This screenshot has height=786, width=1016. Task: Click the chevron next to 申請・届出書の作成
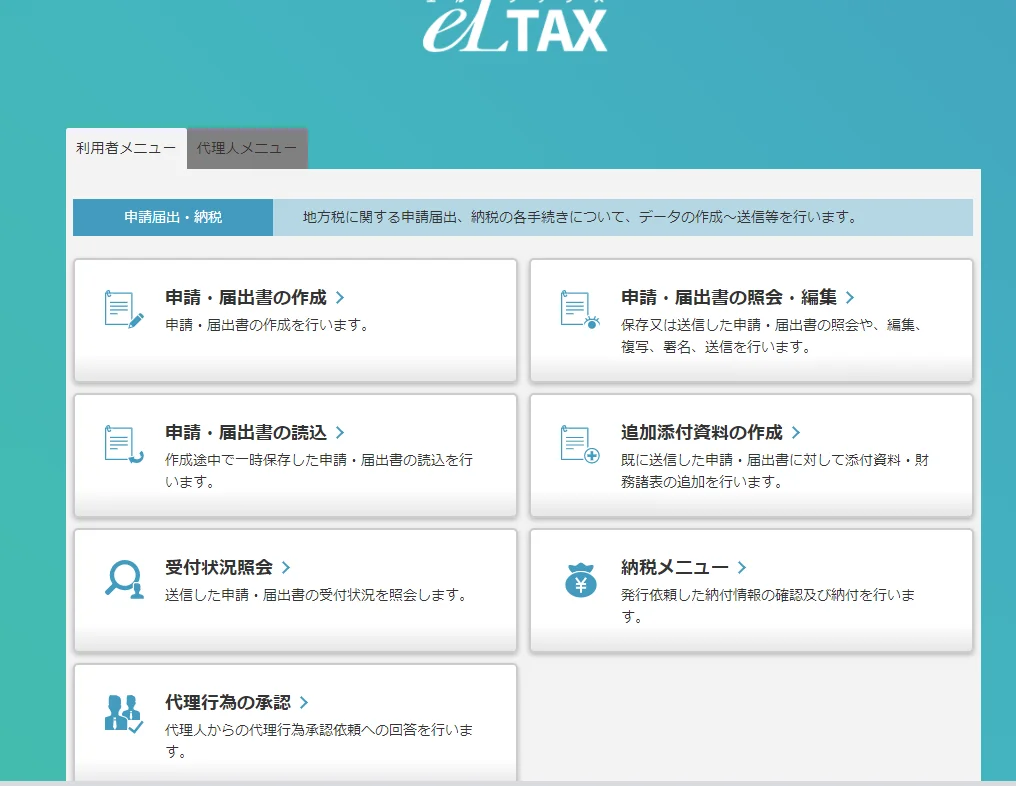340,297
